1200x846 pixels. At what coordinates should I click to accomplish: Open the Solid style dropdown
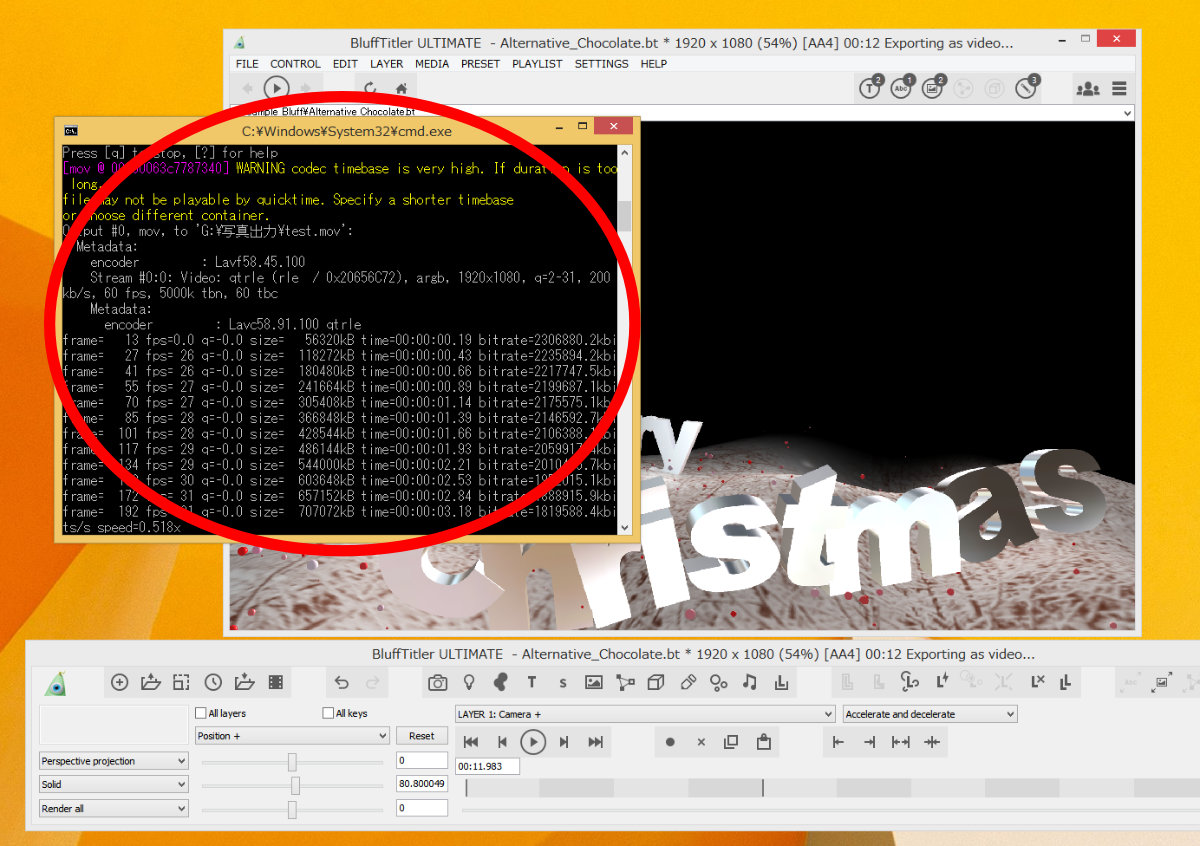(113, 785)
